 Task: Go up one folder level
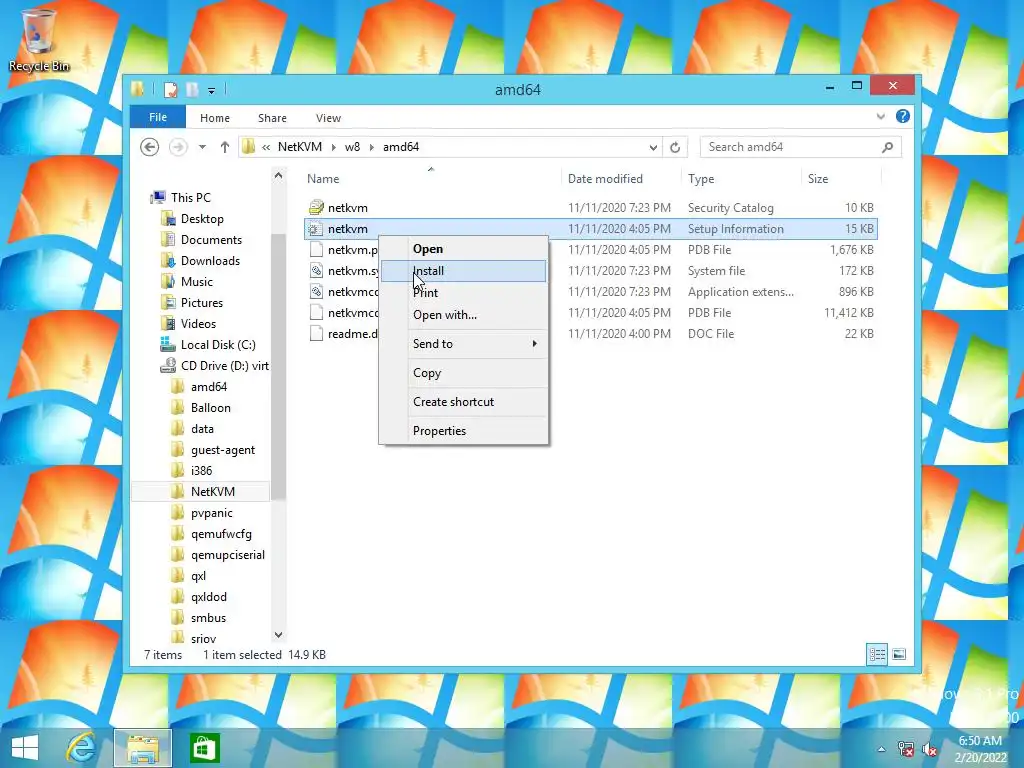pos(225,147)
